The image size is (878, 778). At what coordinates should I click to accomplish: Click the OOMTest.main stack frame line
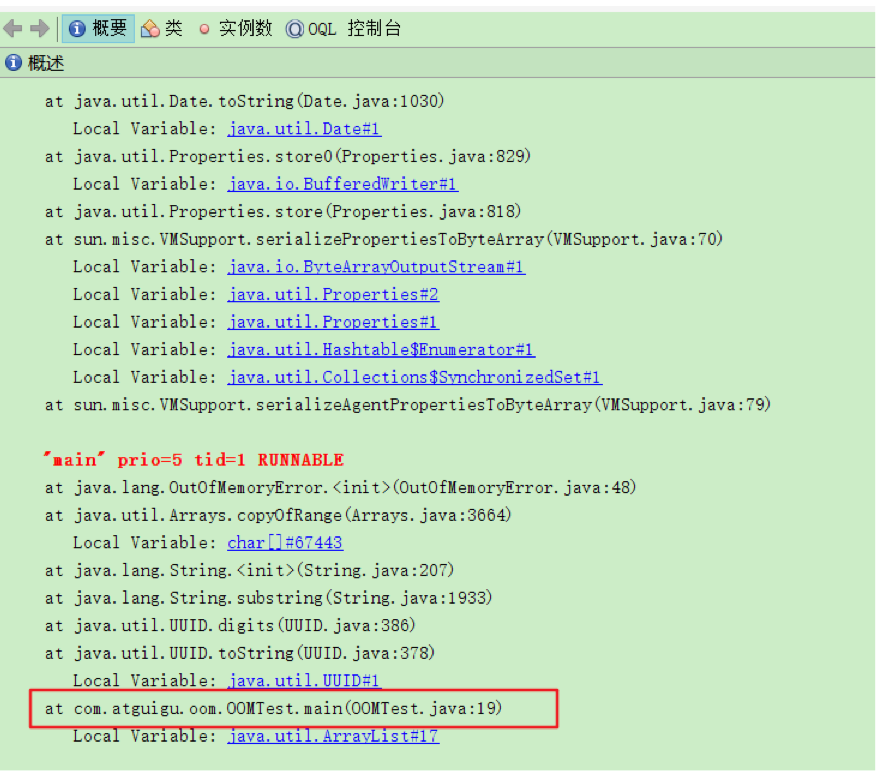pyautogui.click(x=273, y=708)
